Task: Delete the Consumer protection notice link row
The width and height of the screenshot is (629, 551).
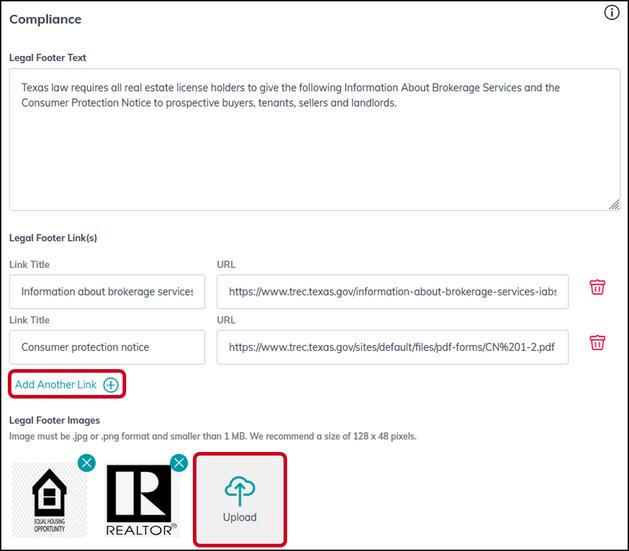Action: [x=597, y=342]
